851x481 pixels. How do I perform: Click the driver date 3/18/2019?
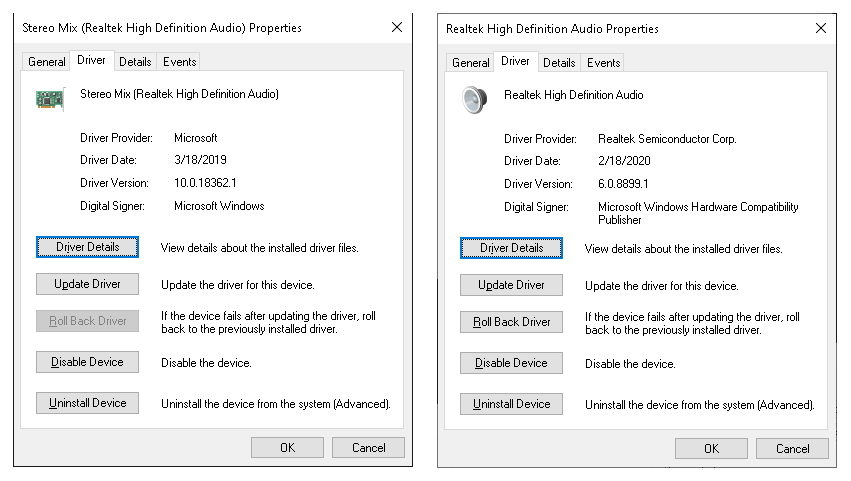point(200,160)
